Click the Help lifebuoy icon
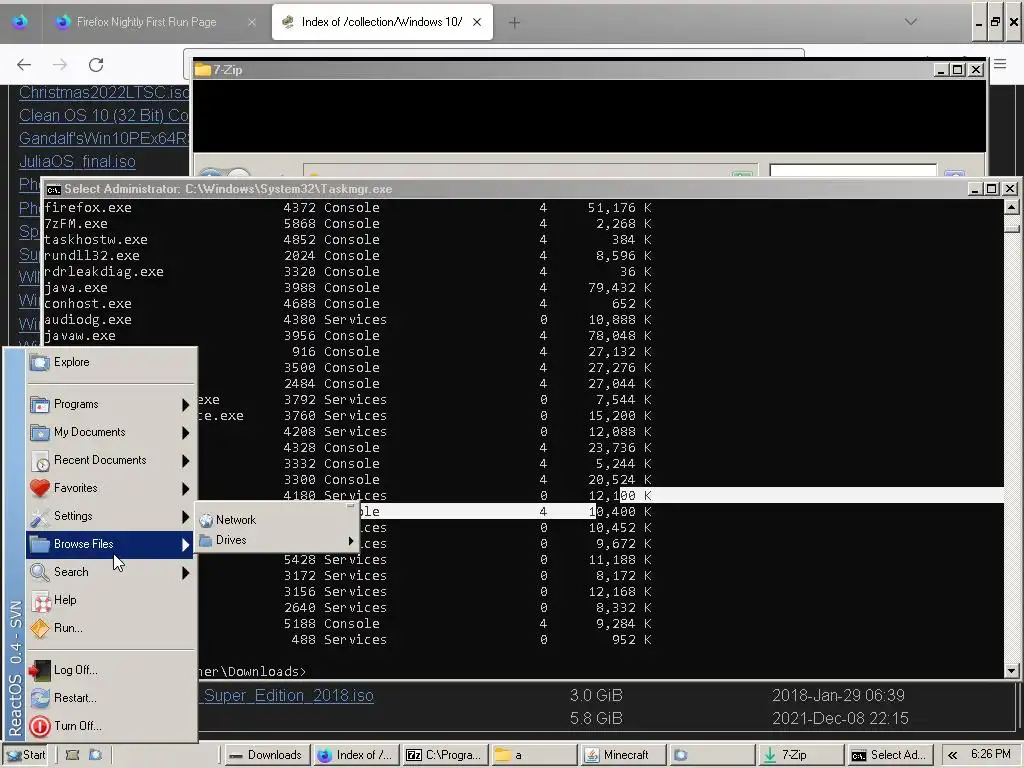 [41, 601]
